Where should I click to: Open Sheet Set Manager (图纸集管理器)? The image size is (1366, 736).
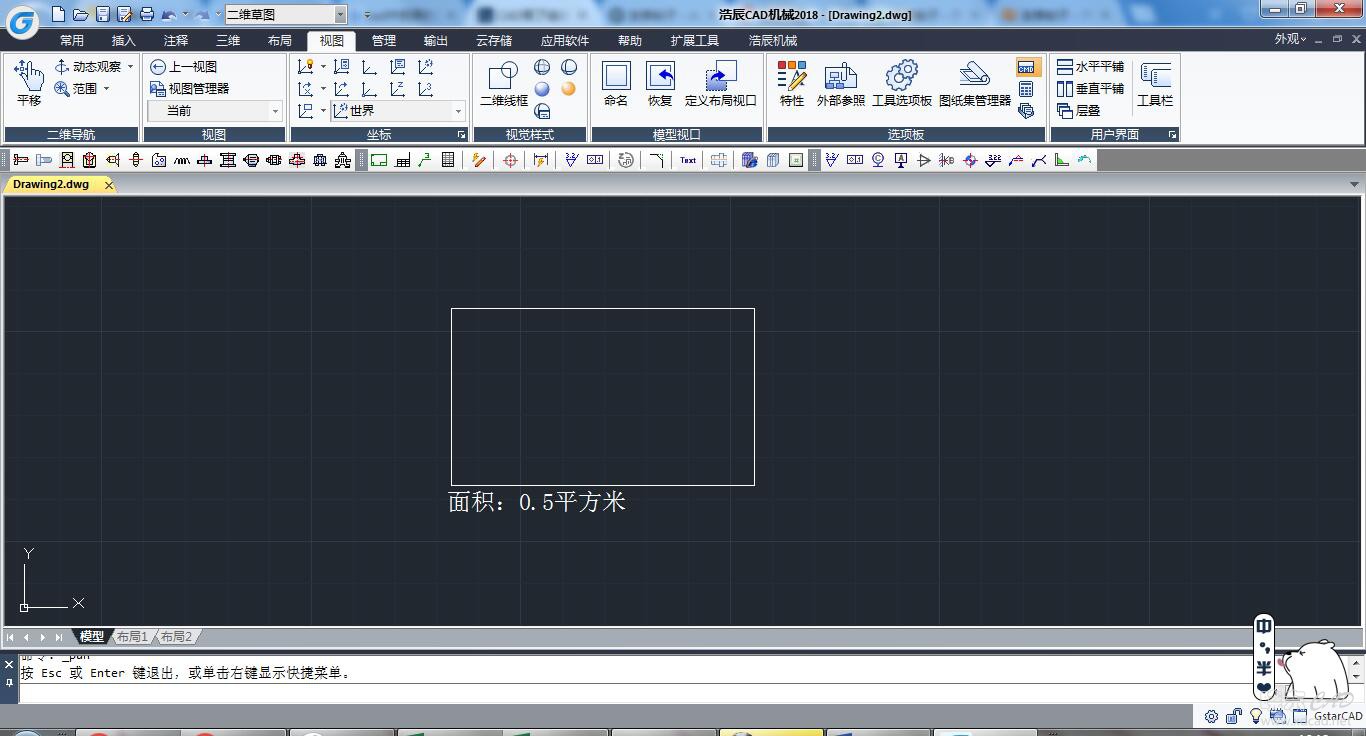pyautogui.click(x=974, y=82)
